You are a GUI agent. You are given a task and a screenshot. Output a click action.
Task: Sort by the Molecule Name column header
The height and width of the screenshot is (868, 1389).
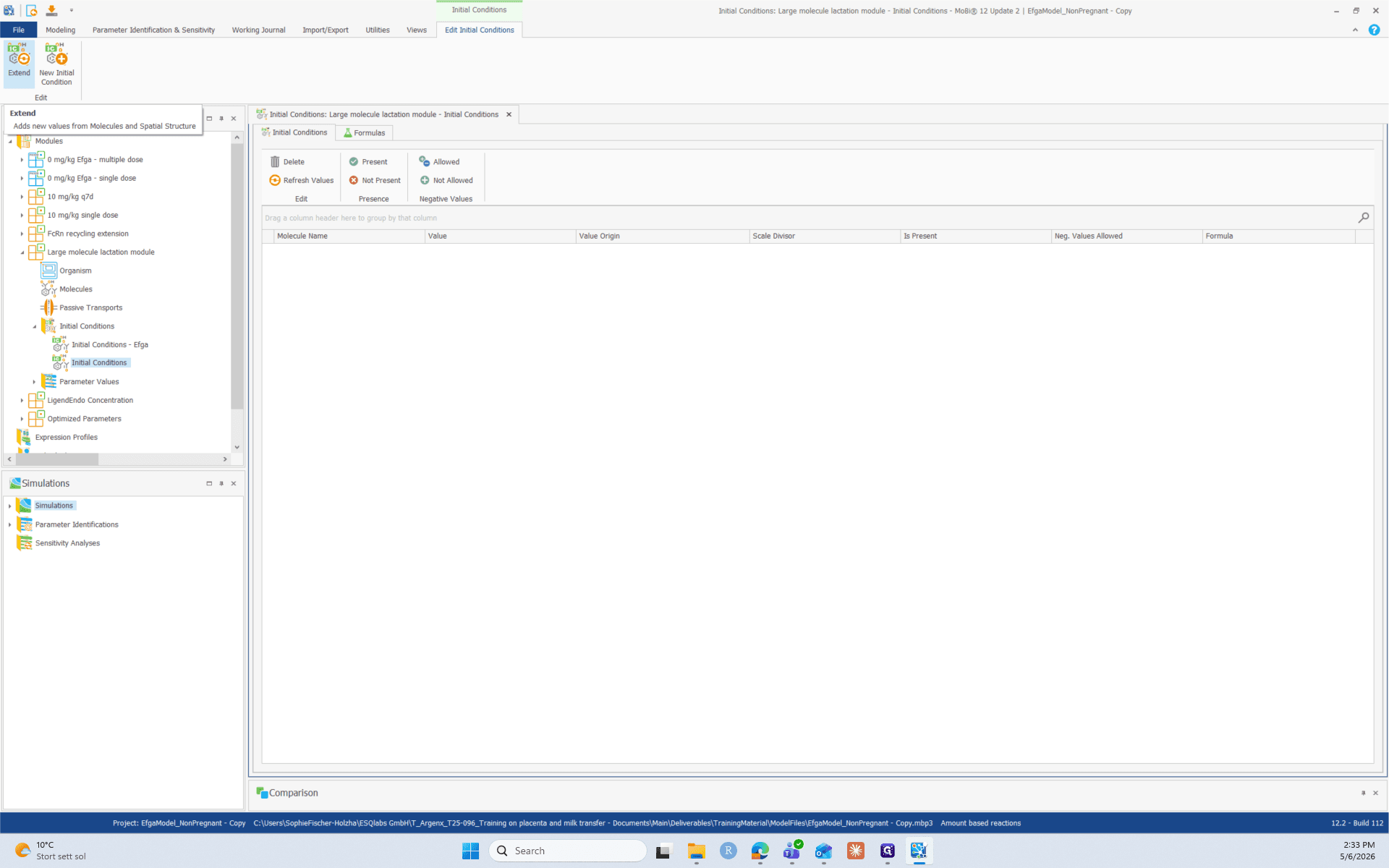click(x=349, y=236)
